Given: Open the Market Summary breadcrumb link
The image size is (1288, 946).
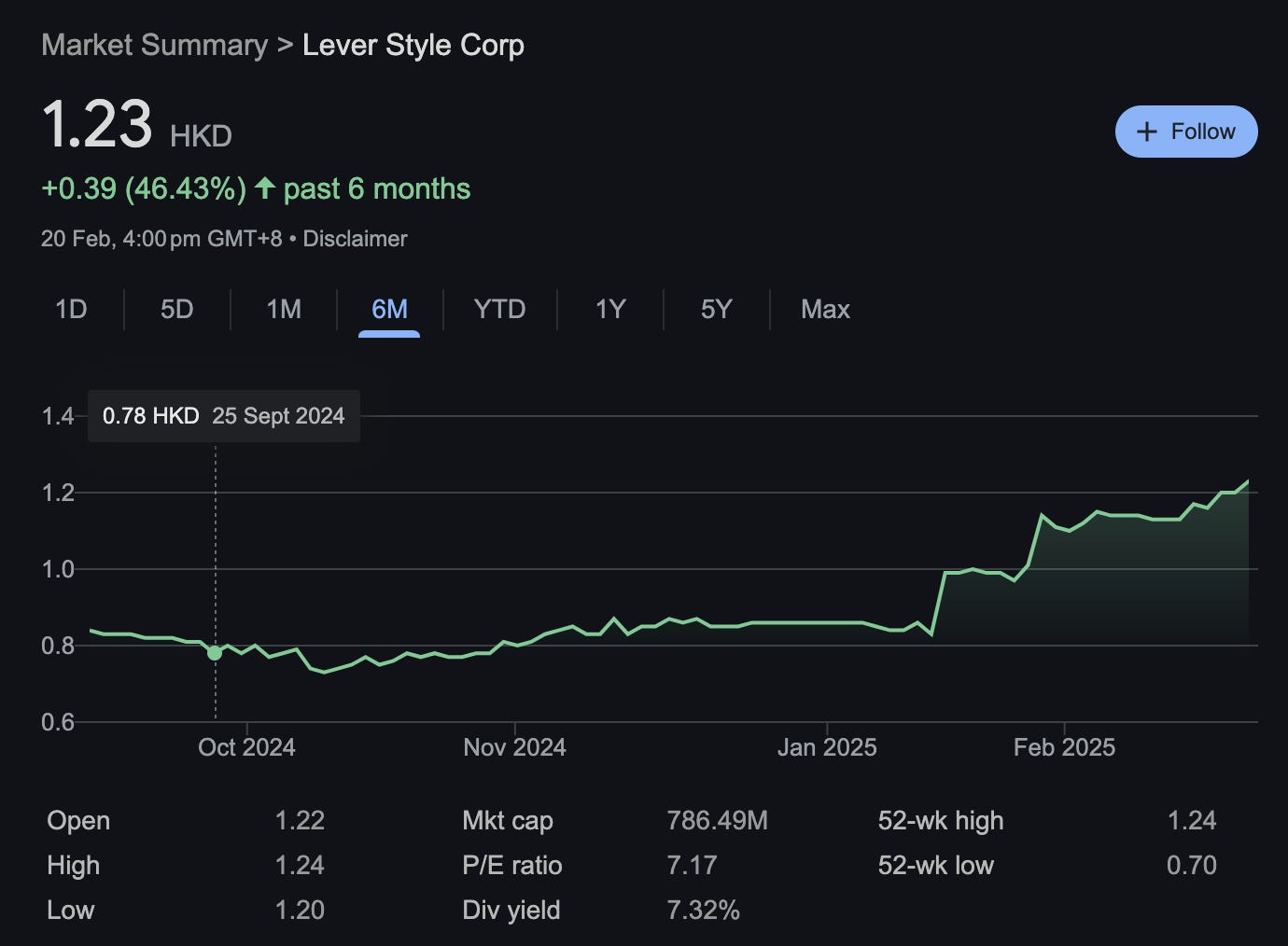Looking at the screenshot, I should click(x=154, y=45).
